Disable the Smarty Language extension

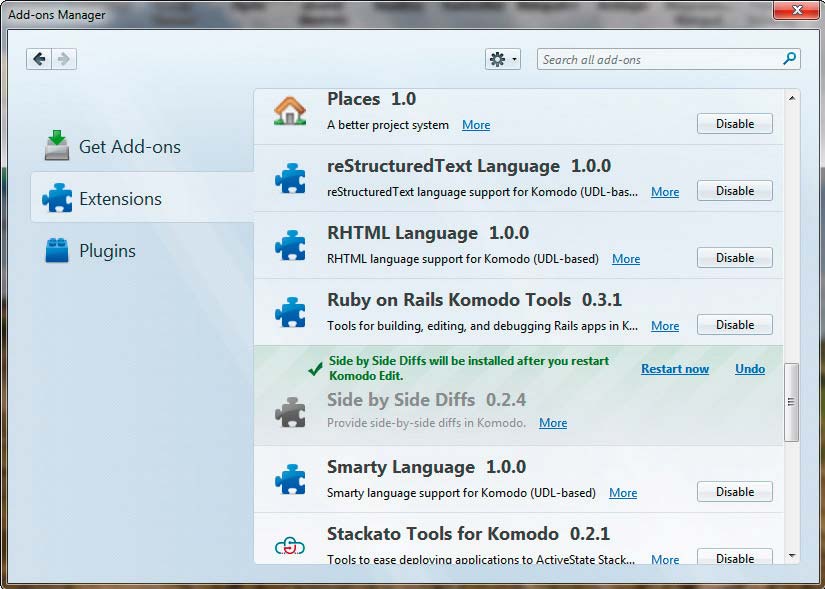[735, 491]
